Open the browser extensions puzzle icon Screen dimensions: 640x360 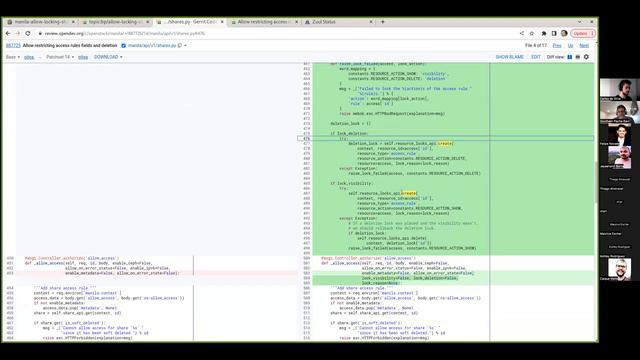(x=544, y=33)
